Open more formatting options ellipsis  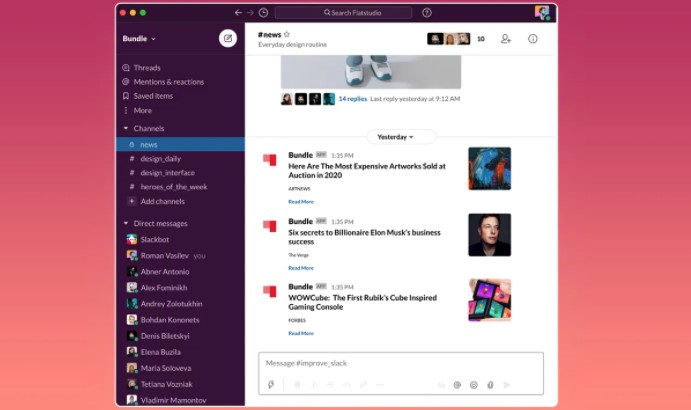(380, 384)
